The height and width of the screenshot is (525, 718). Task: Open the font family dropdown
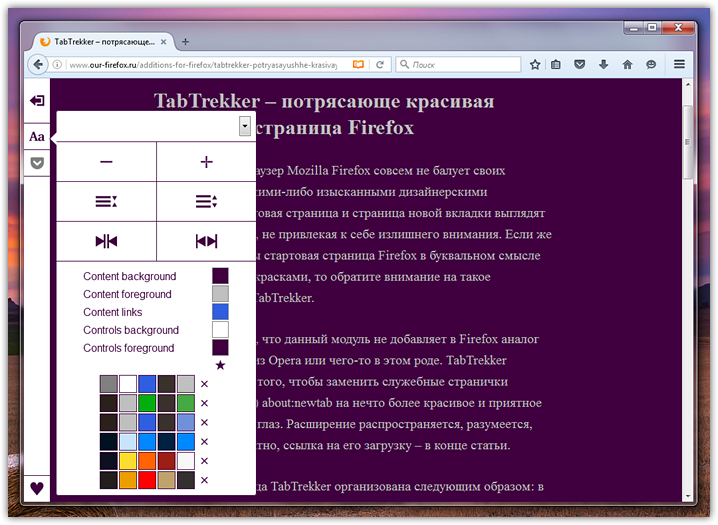[245, 126]
